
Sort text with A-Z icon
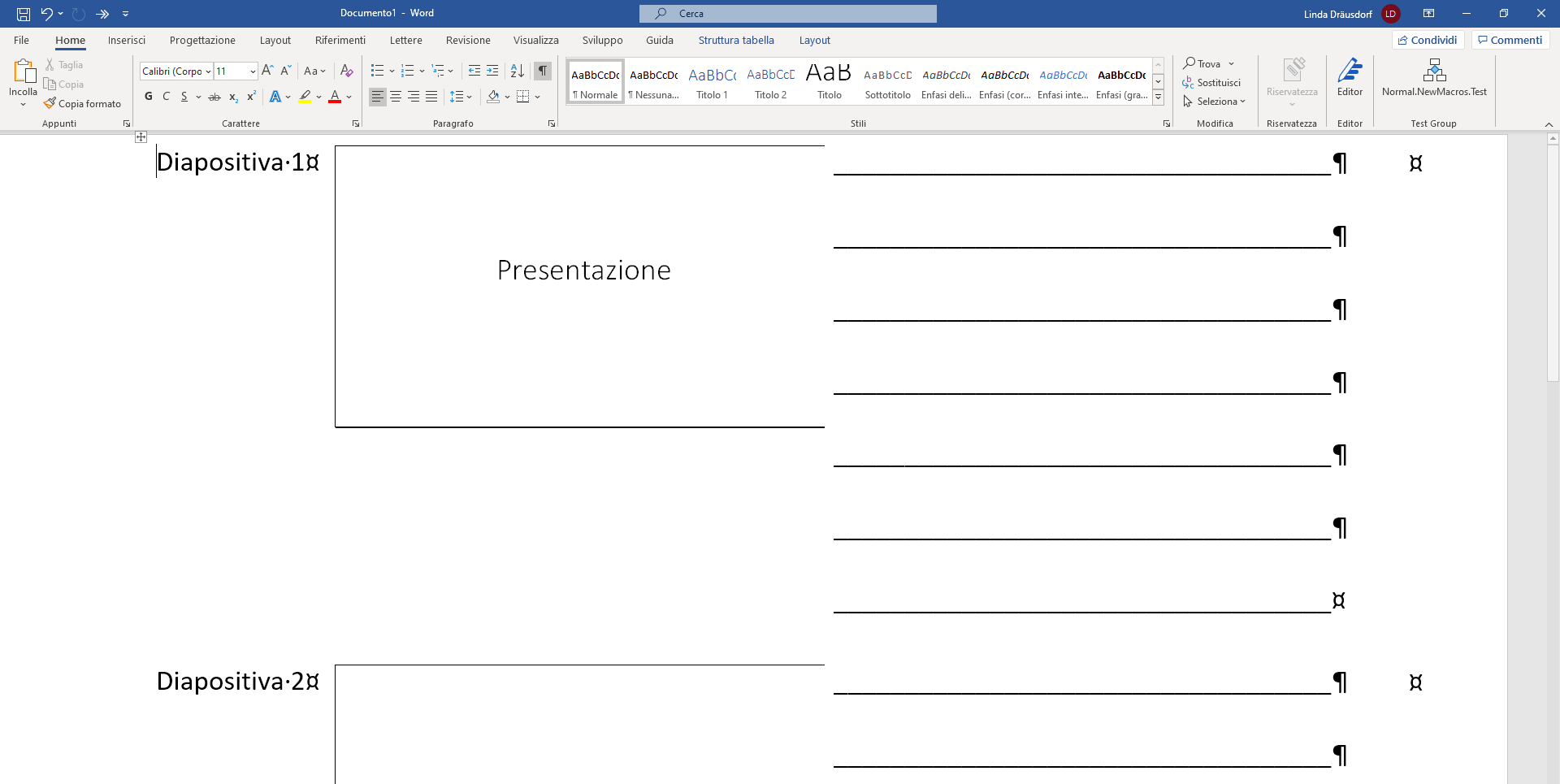518,71
